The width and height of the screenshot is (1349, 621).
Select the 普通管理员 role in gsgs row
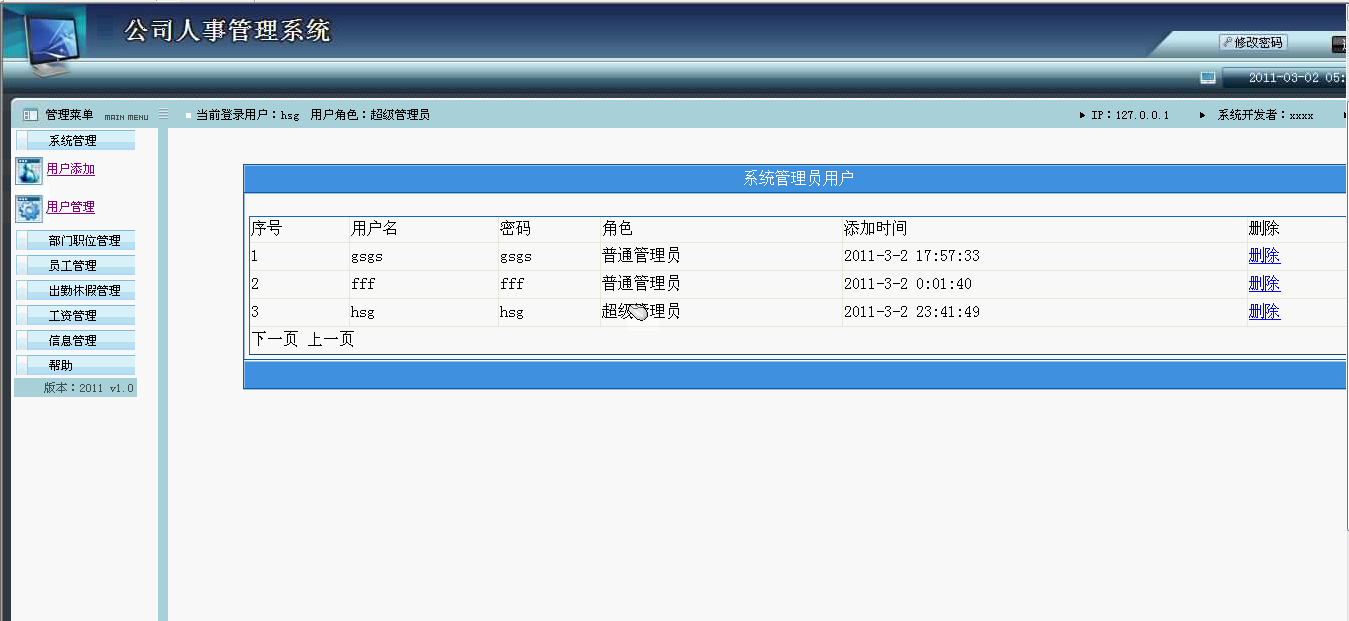coord(642,256)
